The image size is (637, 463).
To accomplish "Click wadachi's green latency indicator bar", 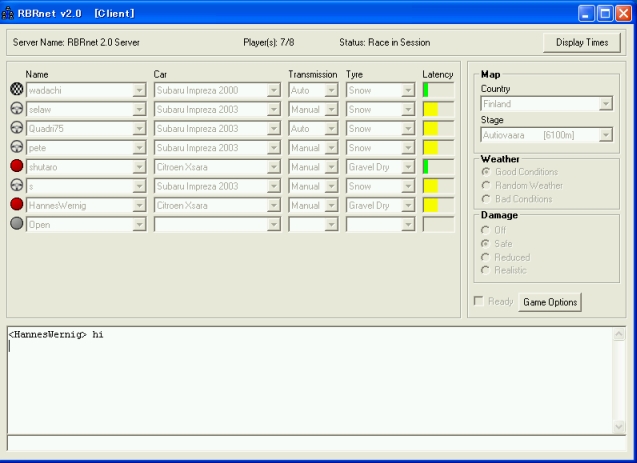I will click(x=427, y=90).
